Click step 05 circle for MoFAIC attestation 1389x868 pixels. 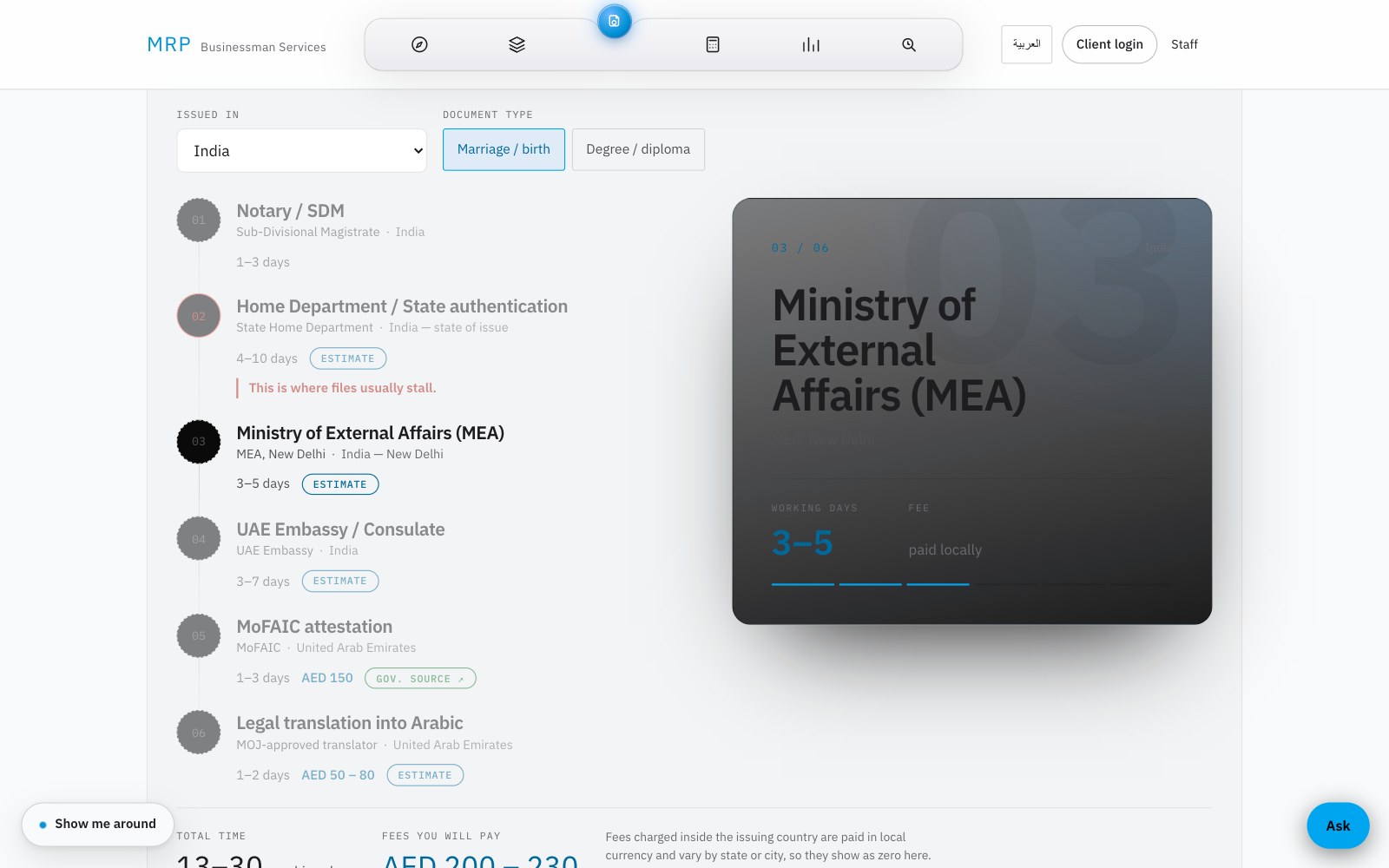click(x=199, y=636)
